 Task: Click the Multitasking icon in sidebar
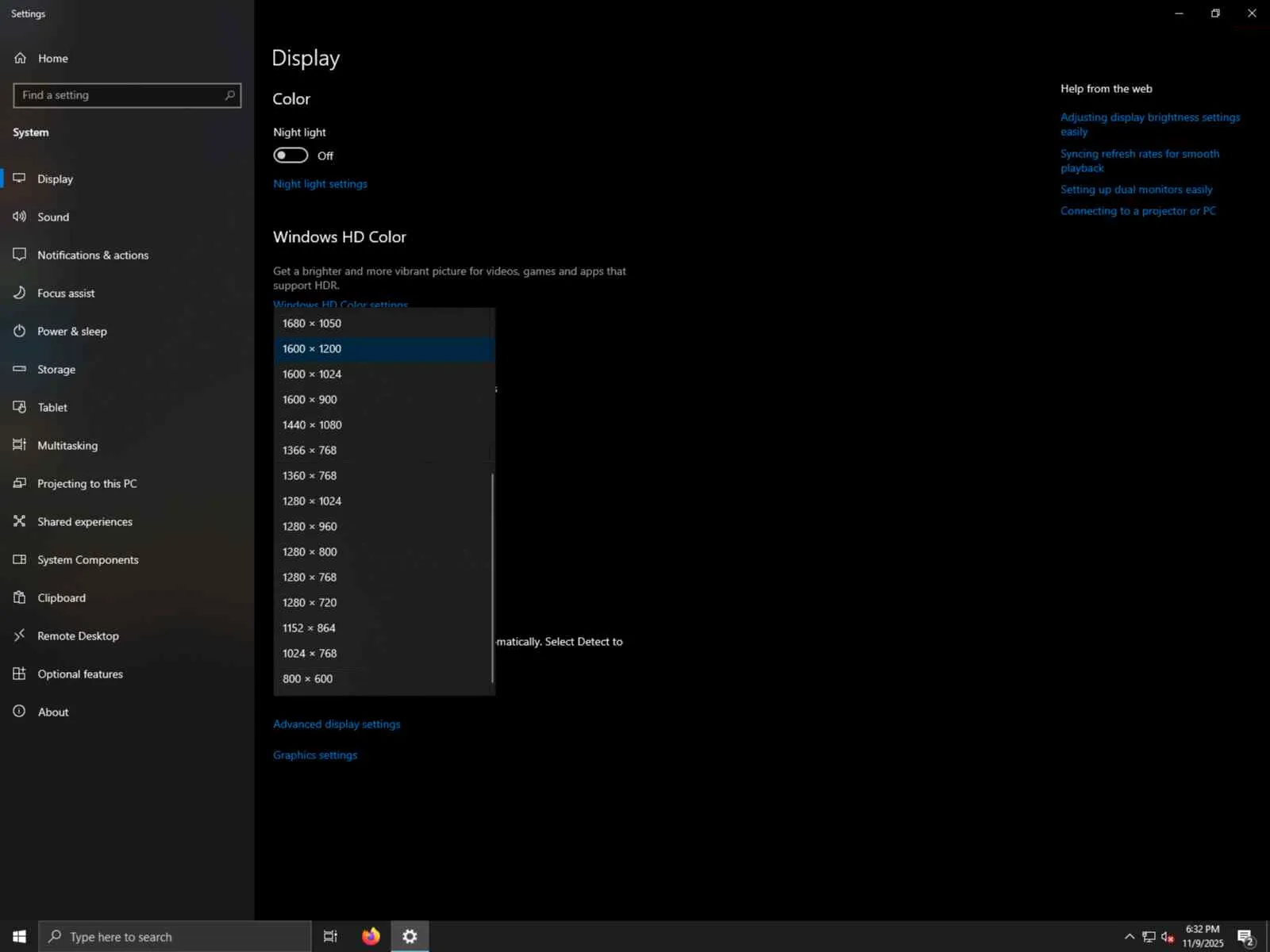pos(20,445)
